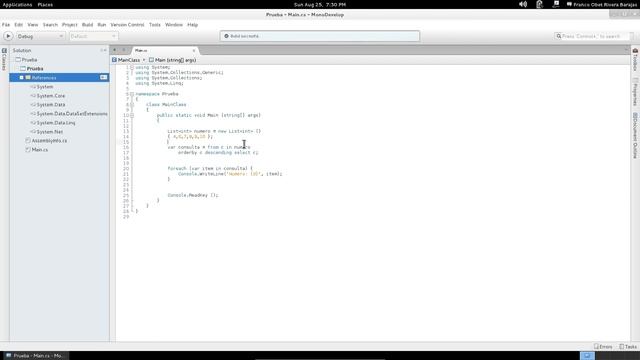640x360 pixels.
Task: Collapse the class MainClass fold marker
Action: click(x=132, y=104)
